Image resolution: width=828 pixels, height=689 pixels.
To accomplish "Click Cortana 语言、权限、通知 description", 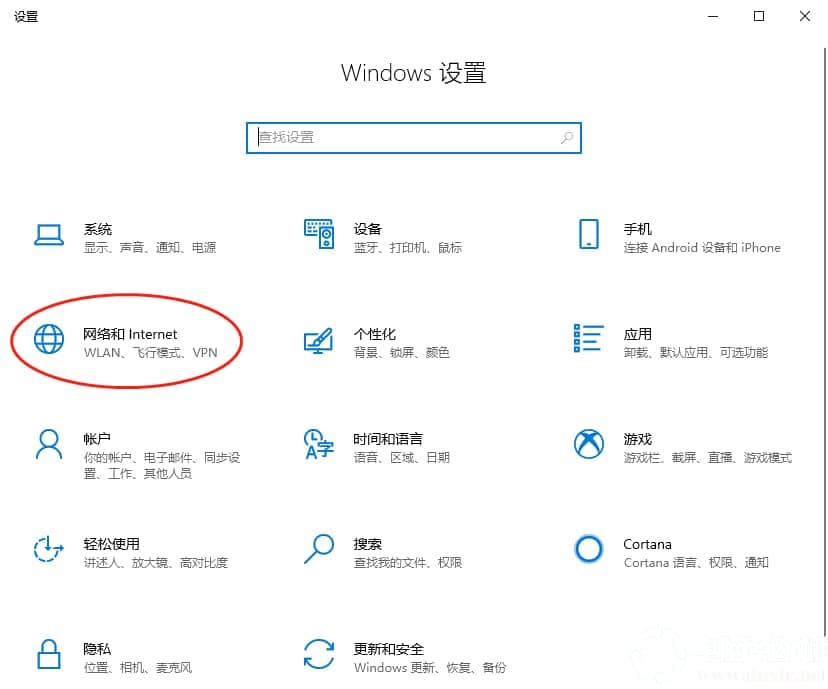I will coord(696,563).
